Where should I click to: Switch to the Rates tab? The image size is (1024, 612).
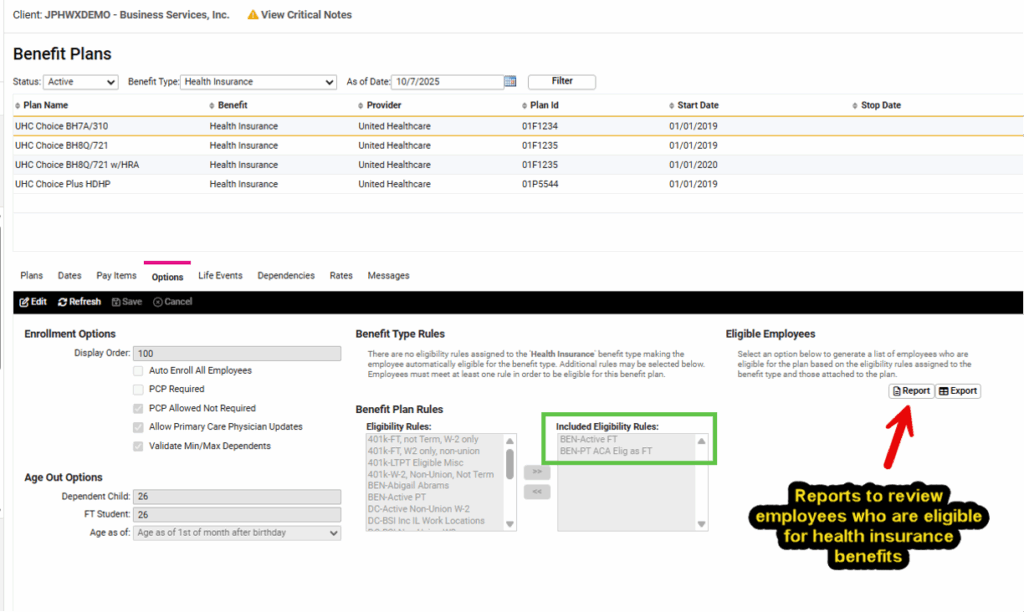coord(341,276)
